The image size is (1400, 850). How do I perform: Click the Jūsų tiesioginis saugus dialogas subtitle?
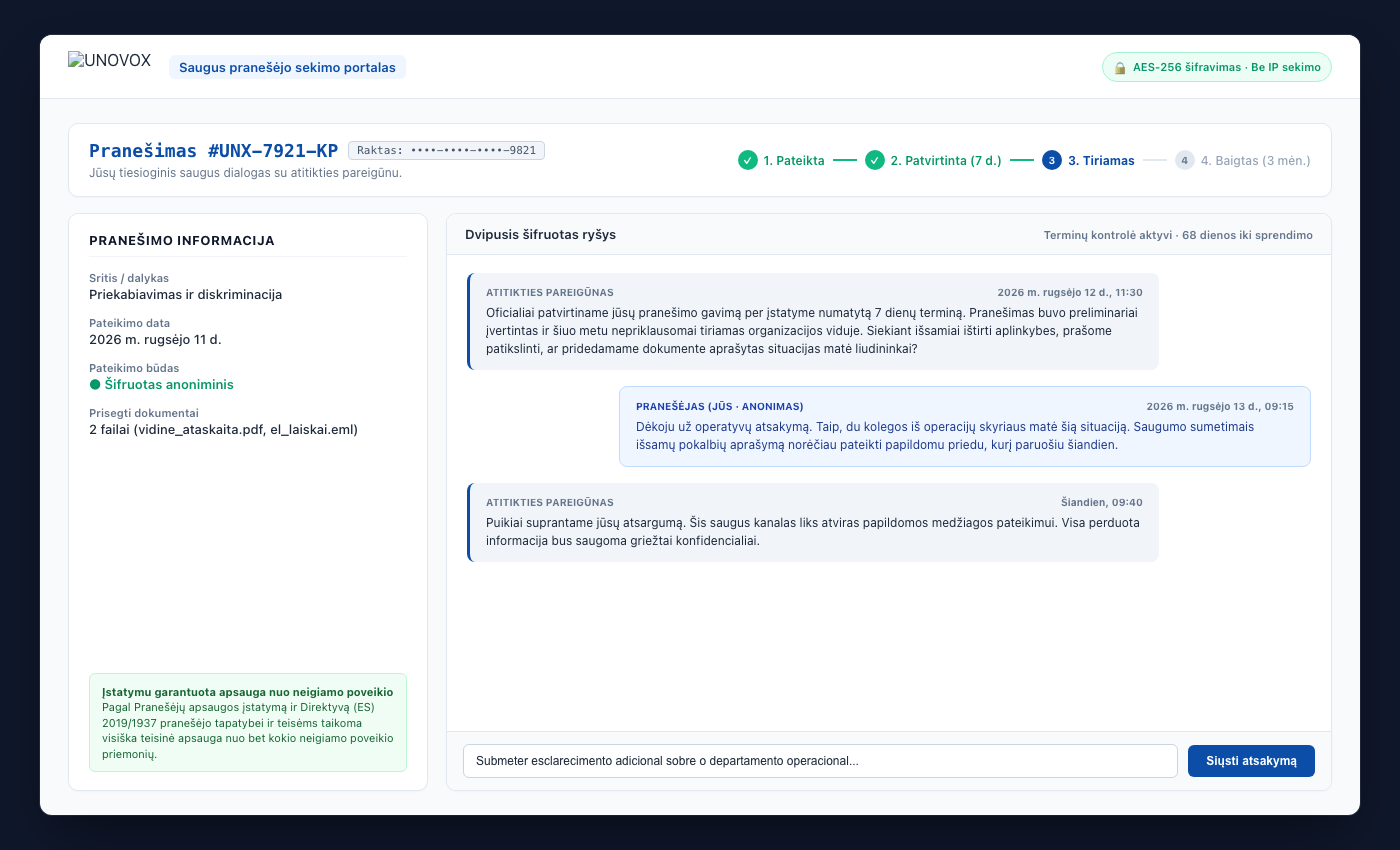pos(245,173)
